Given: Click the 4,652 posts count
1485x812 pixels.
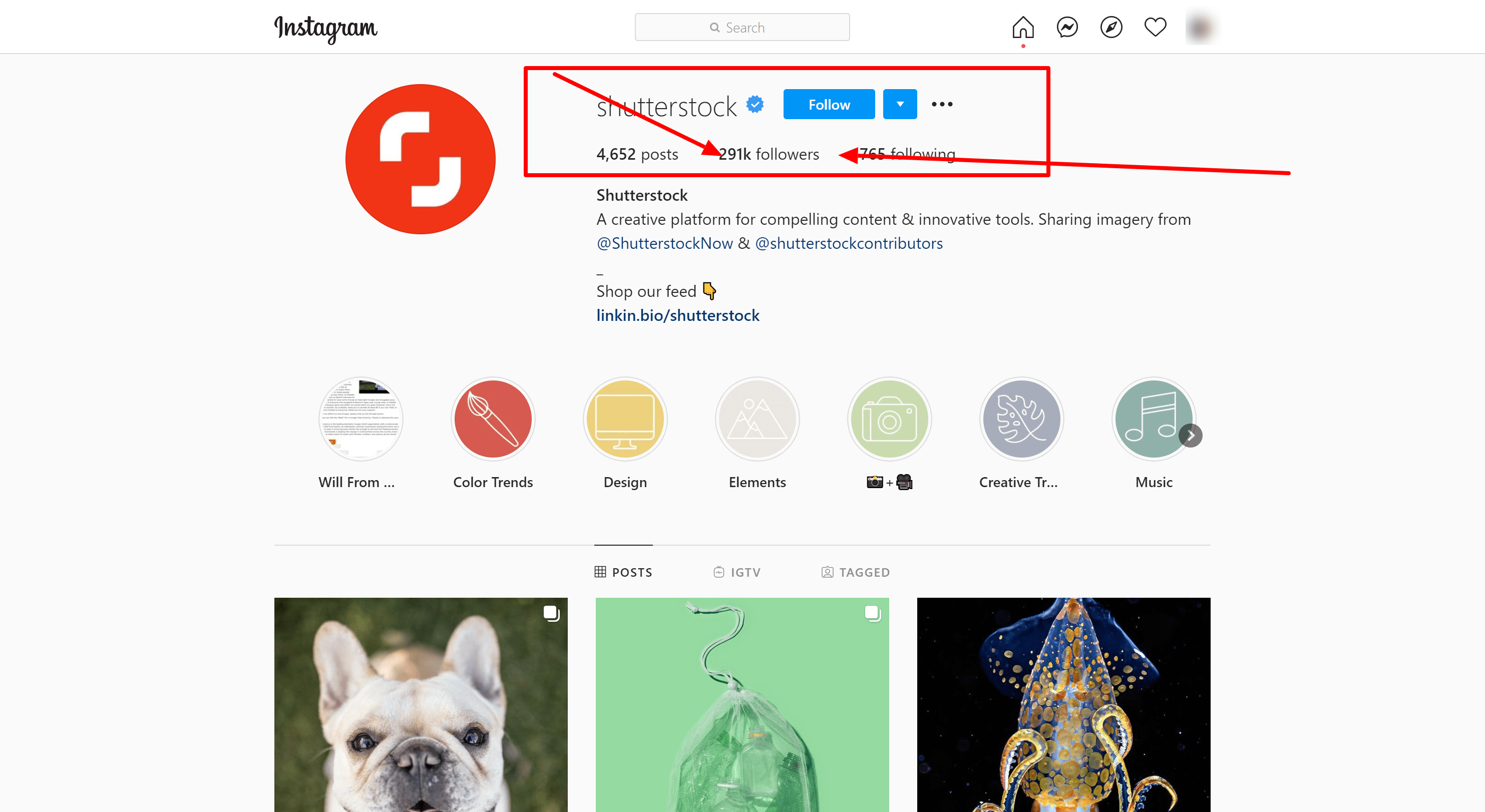Looking at the screenshot, I should point(637,154).
